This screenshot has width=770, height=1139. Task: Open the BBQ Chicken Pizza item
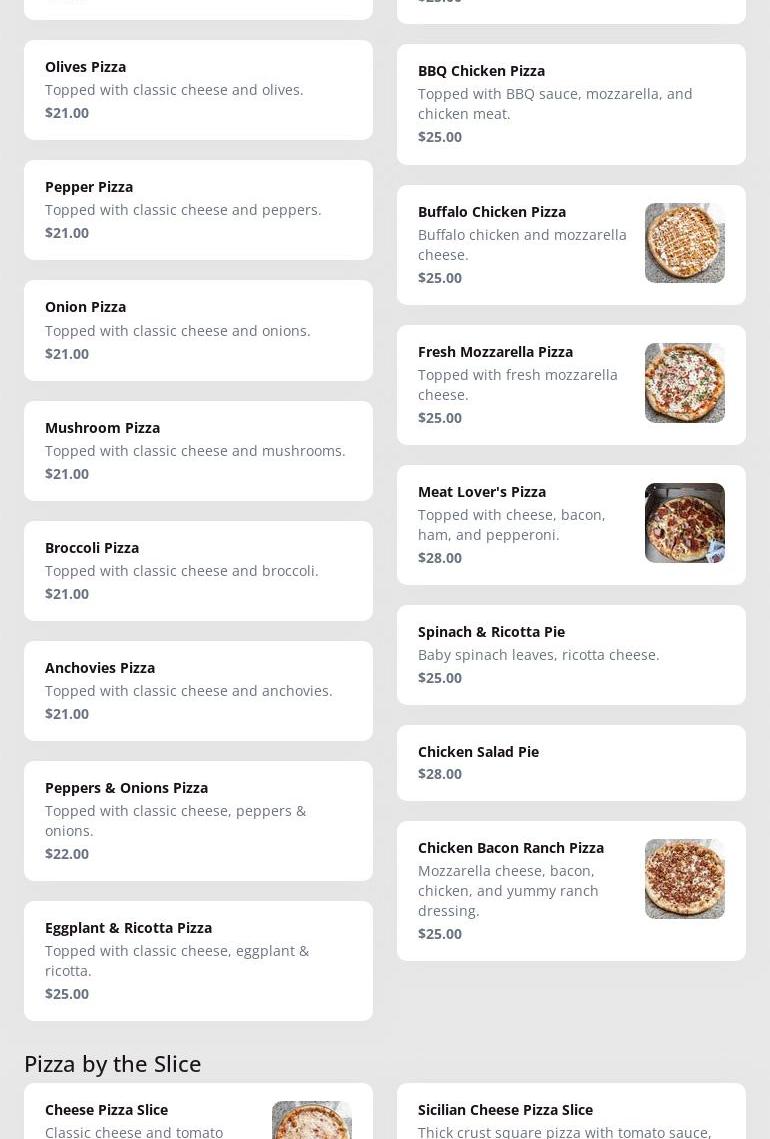point(571,104)
